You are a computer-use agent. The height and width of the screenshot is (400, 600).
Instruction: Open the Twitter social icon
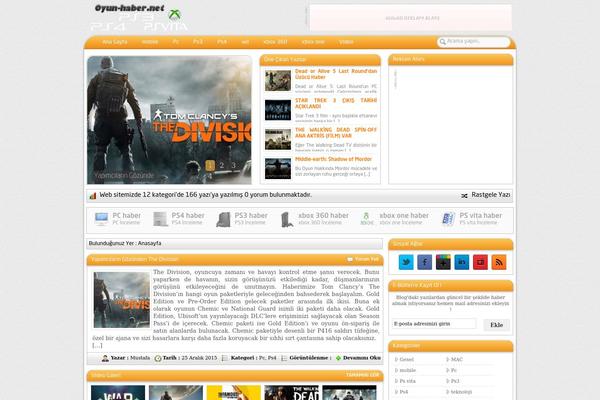[406, 262]
